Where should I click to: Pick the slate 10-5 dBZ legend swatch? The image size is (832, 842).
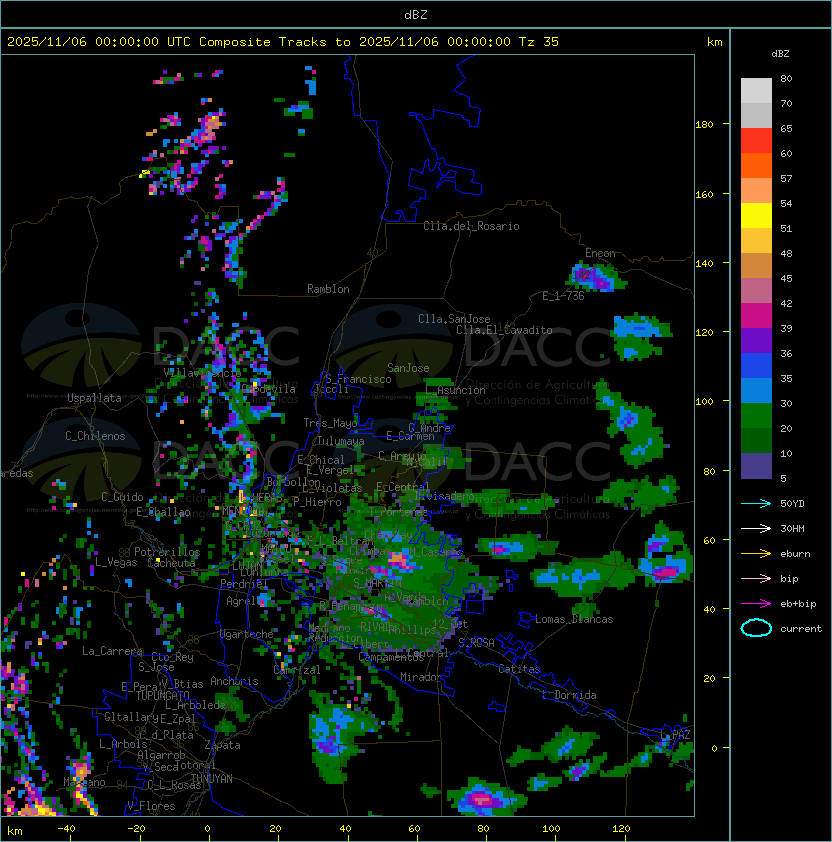pos(756,466)
